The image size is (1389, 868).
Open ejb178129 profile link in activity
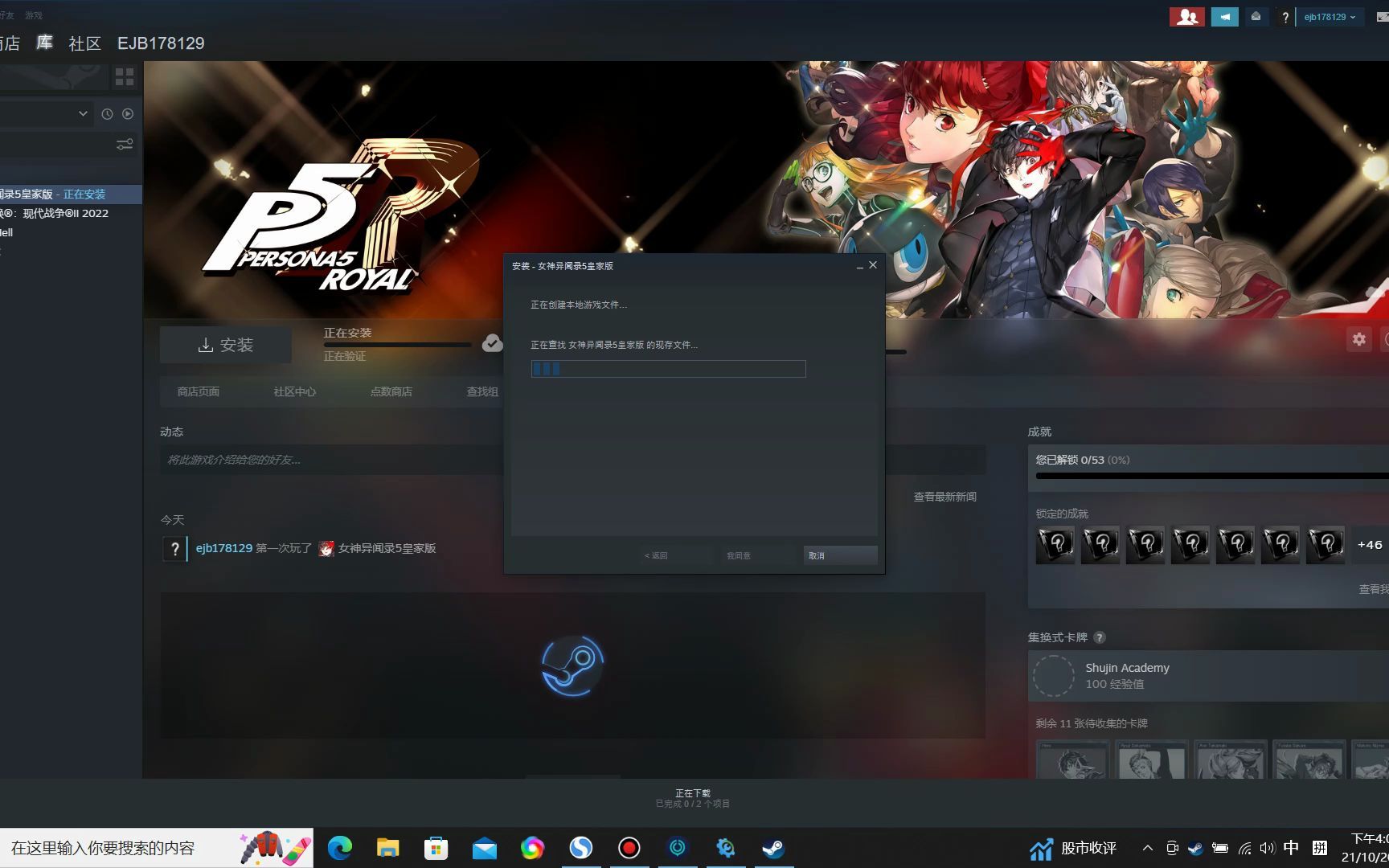(x=224, y=548)
